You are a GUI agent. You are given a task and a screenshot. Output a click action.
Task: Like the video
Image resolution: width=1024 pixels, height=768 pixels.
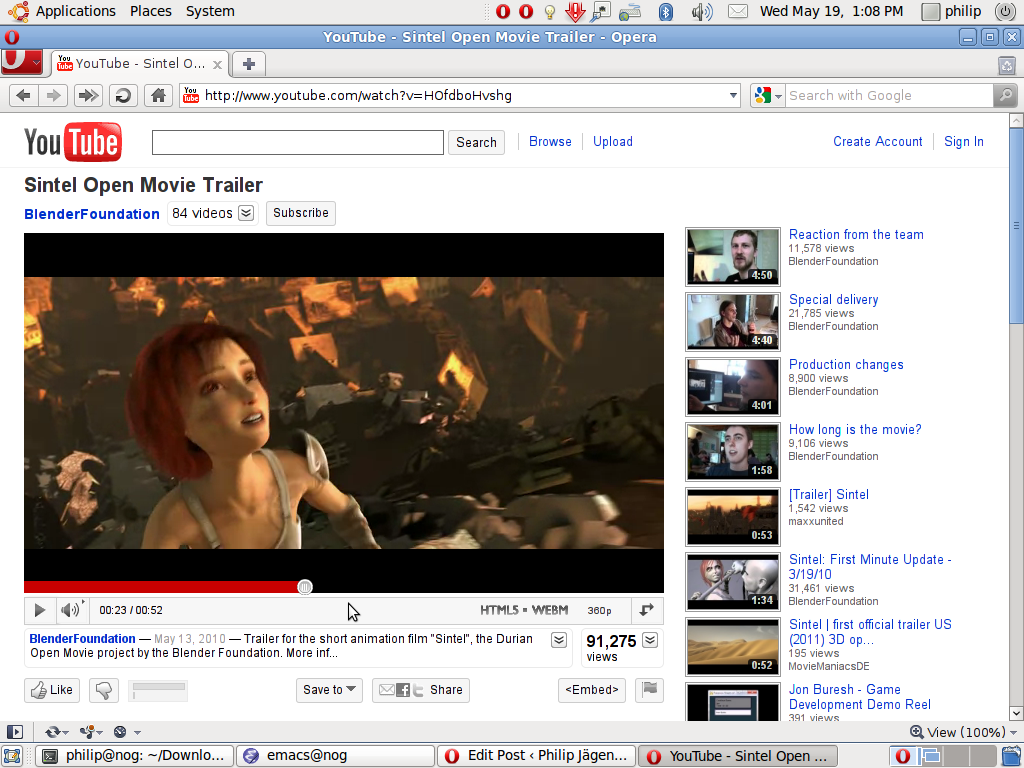tap(52, 690)
